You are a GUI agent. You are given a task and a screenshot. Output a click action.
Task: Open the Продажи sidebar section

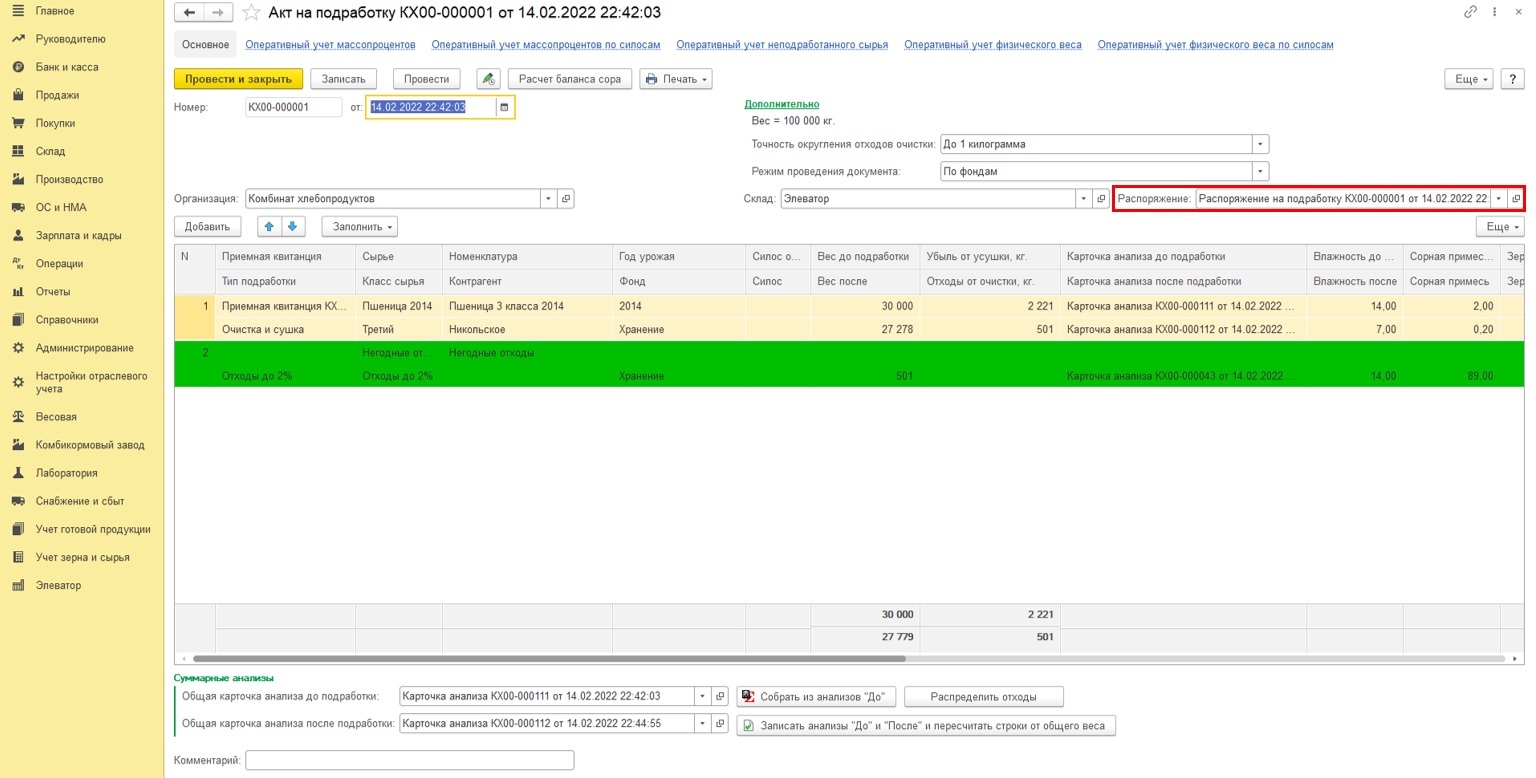click(57, 95)
